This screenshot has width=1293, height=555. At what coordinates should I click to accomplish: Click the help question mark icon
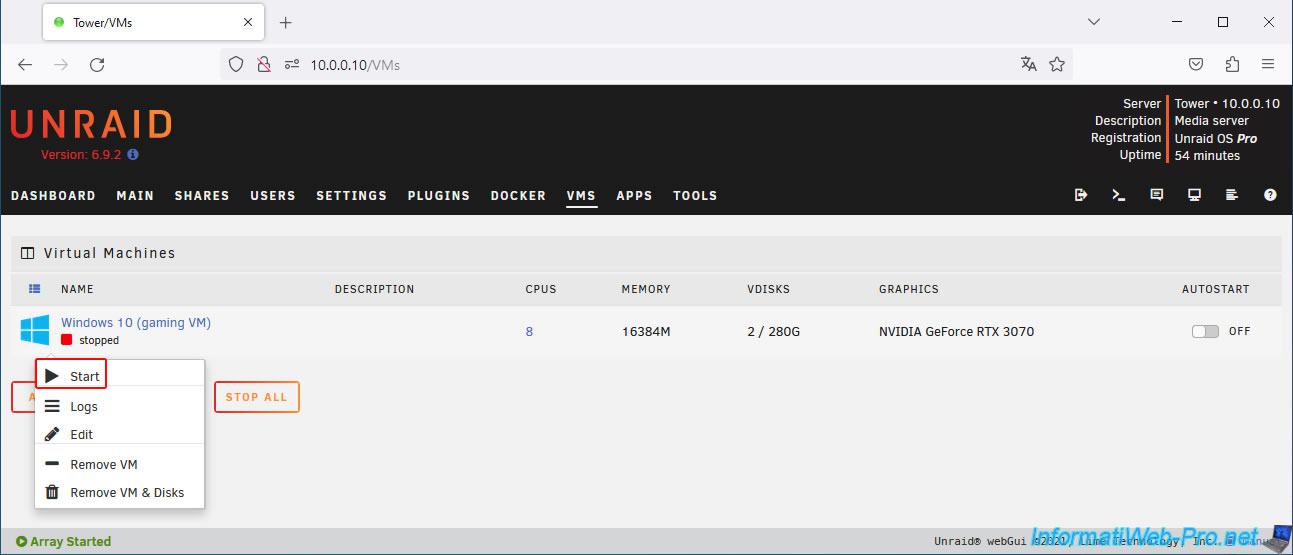1270,195
